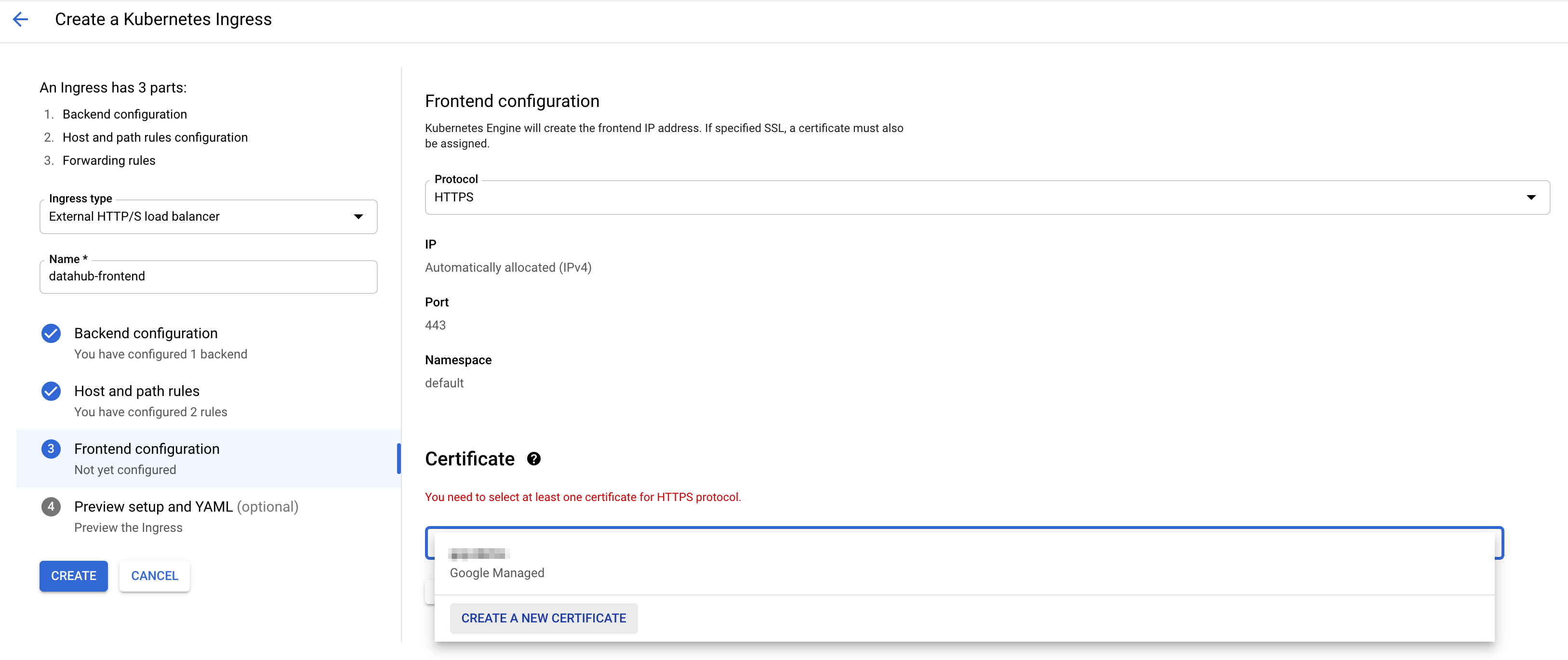1568x660 pixels.
Task: Click the step 4 Preview setup badge
Action: click(51, 507)
